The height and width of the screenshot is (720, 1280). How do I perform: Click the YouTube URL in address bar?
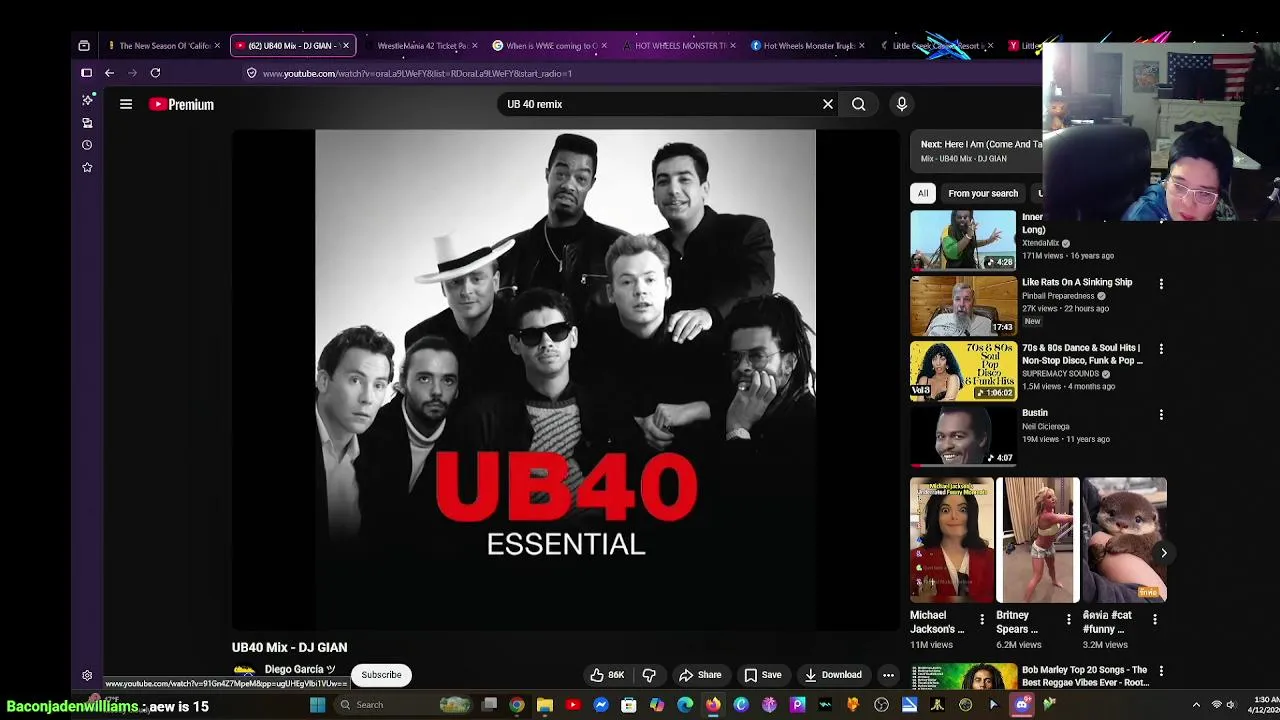pos(417,73)
